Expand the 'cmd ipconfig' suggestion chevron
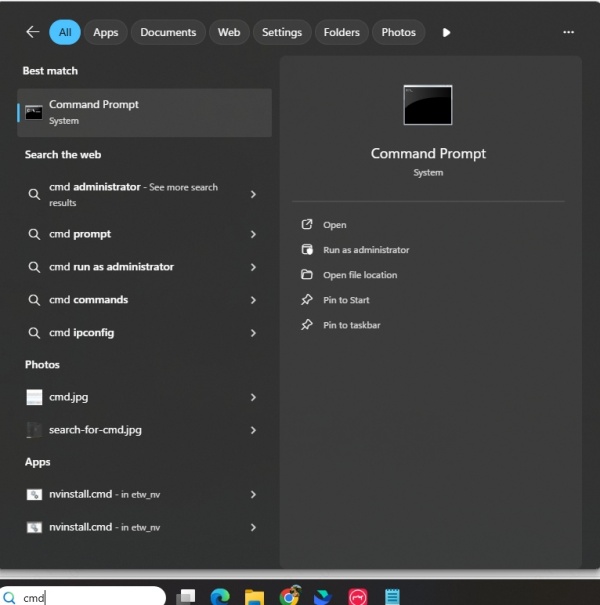This screenshot has width=600, height=605. coord(253,333)
